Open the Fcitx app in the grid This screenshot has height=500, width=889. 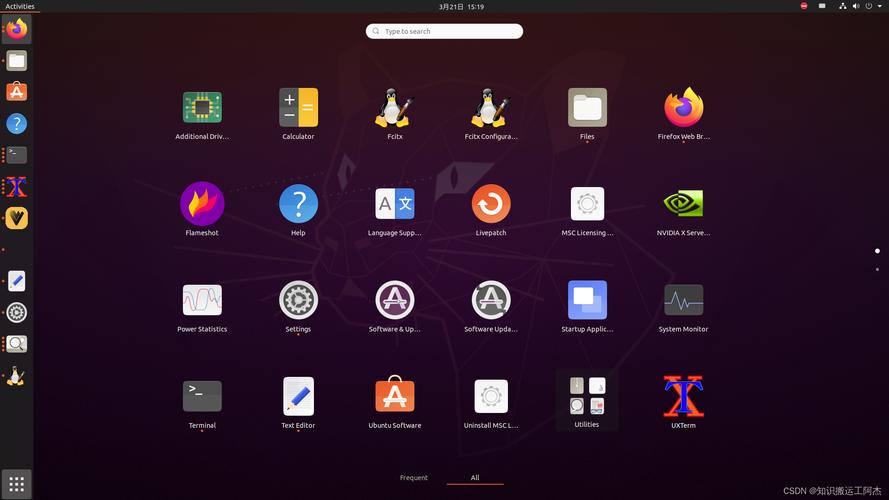click(x=395, y=113)
